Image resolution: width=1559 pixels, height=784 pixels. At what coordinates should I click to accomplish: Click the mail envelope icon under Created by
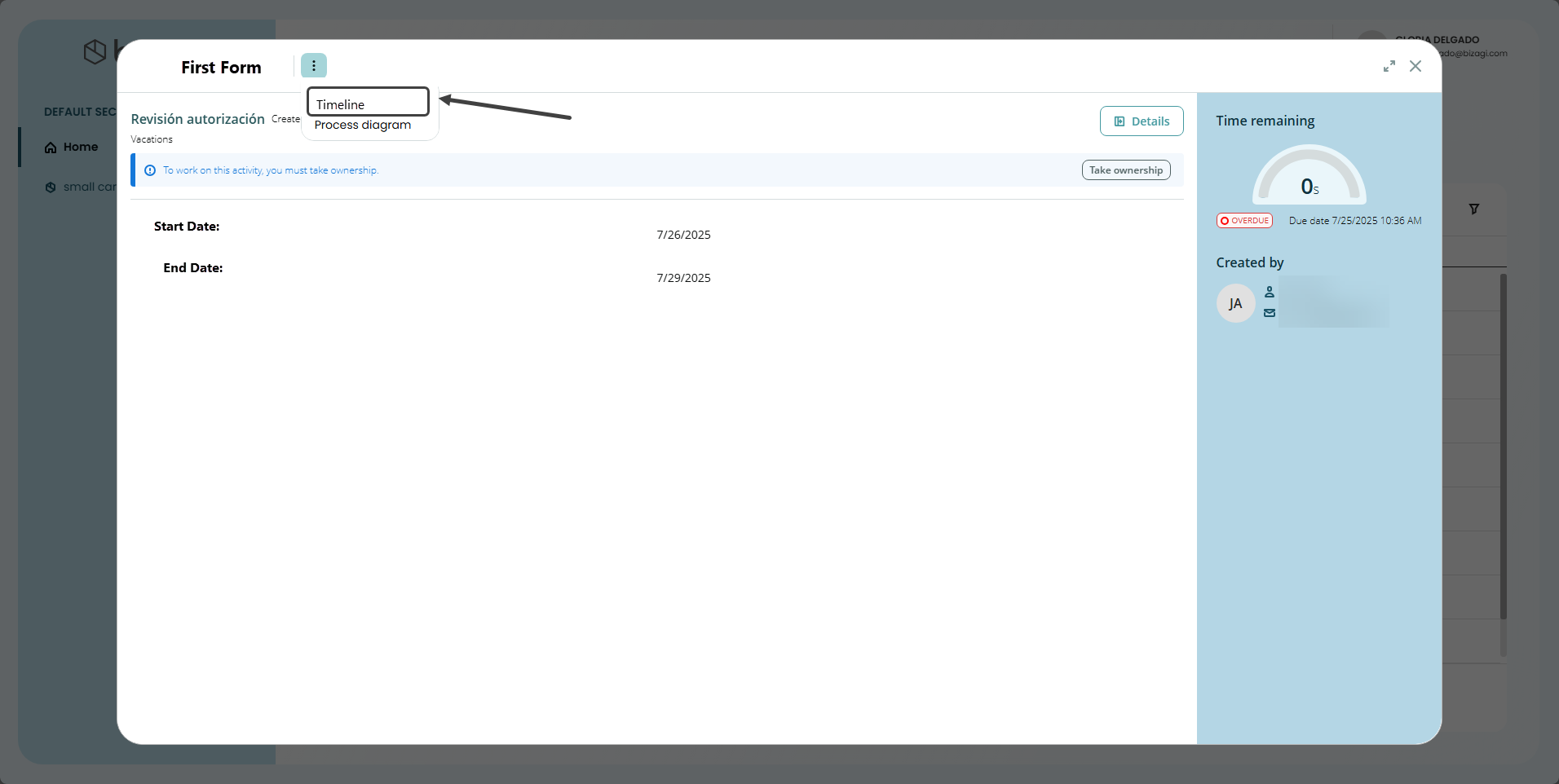point(1270,313)
